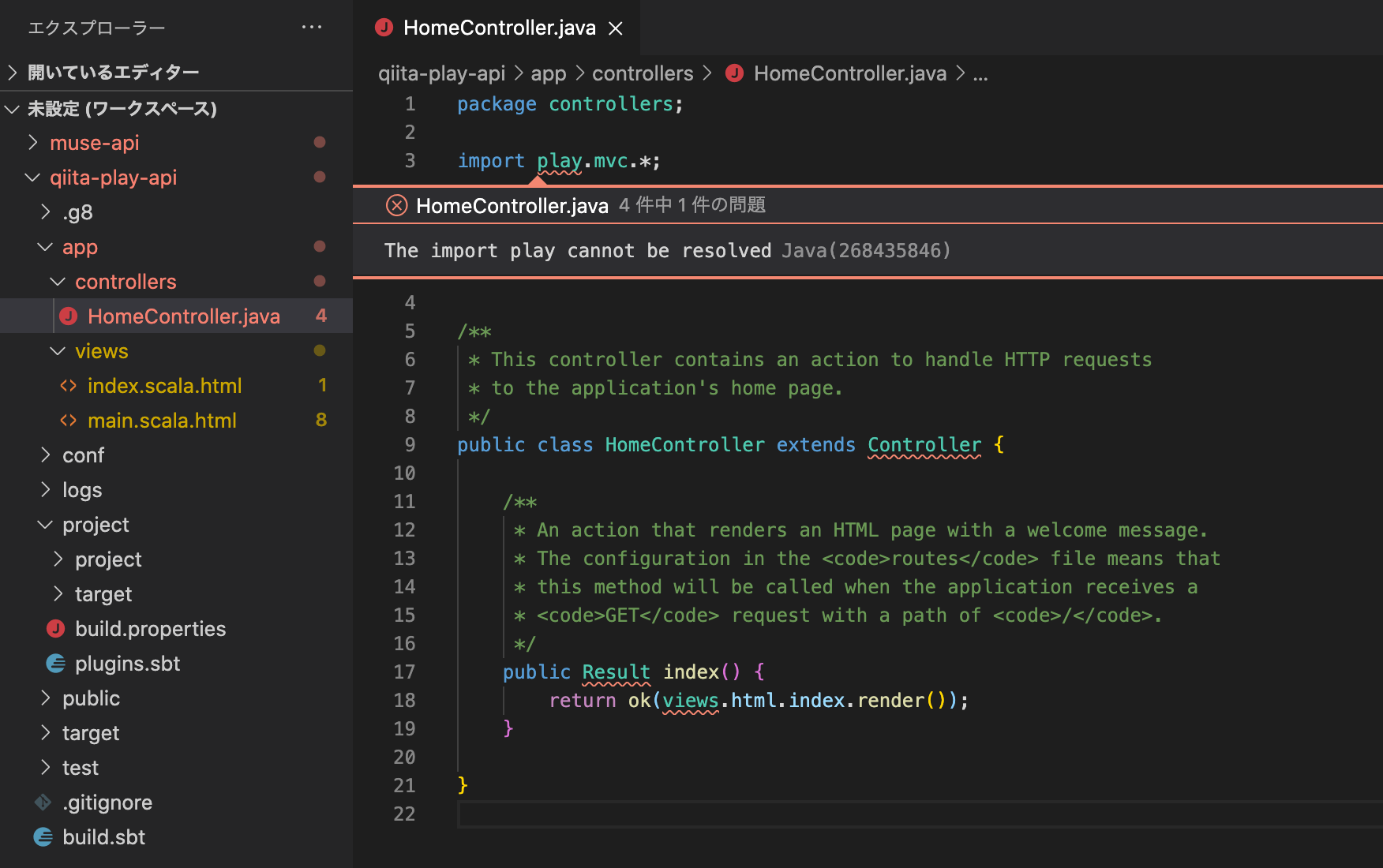This screenshot has height=868, width=1383.
Task: Collapse the qiita-play-api folder
Action: [33, 178]
